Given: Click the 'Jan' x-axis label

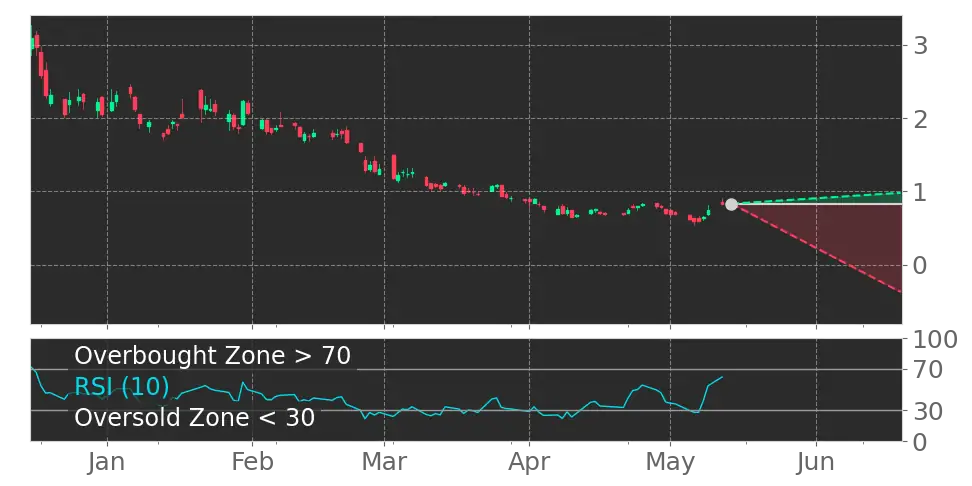Looking at the screenshot, I should (x=107, y=462).
